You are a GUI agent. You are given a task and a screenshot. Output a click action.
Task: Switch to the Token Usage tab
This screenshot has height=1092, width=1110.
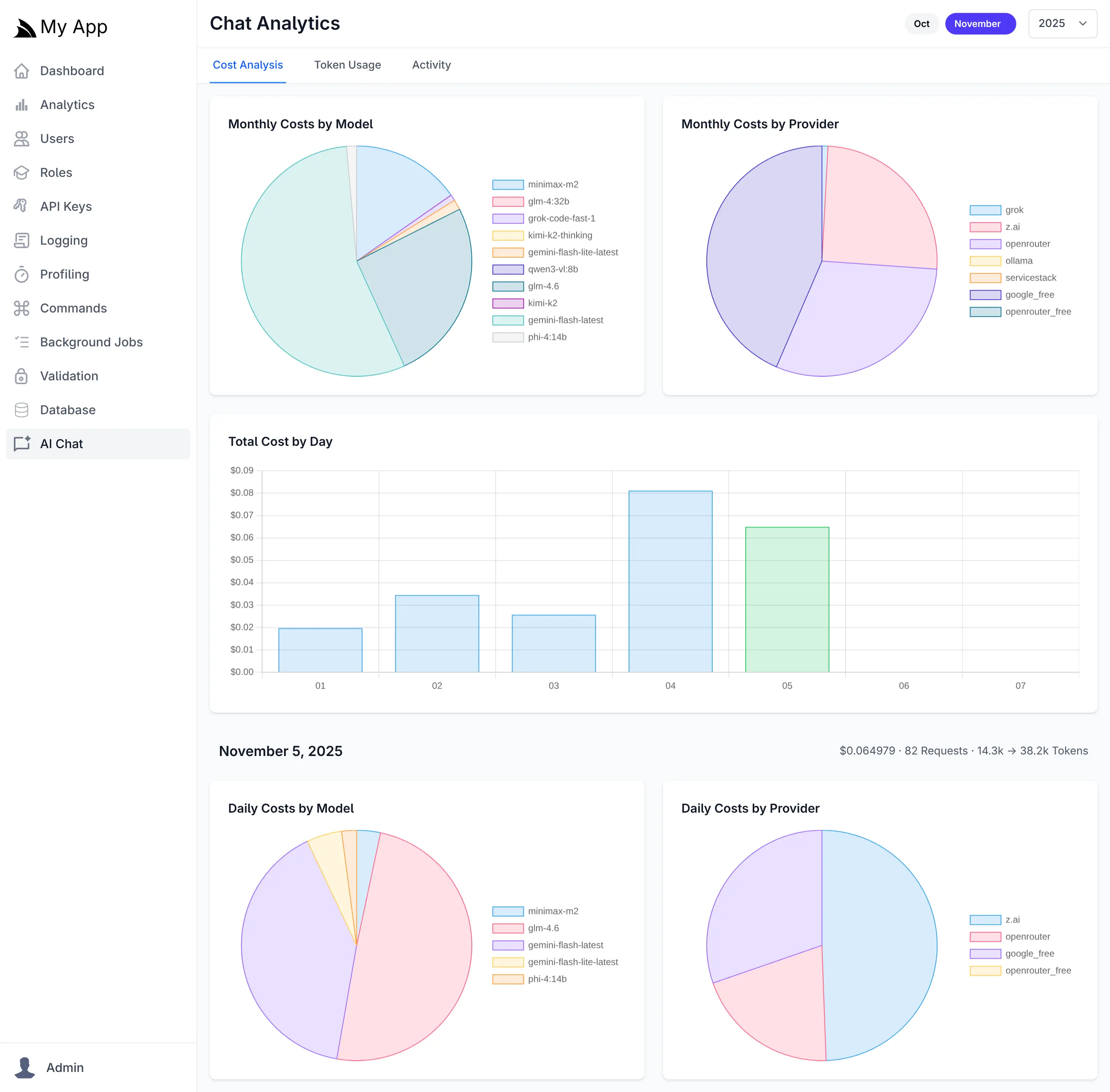[347, 65]
